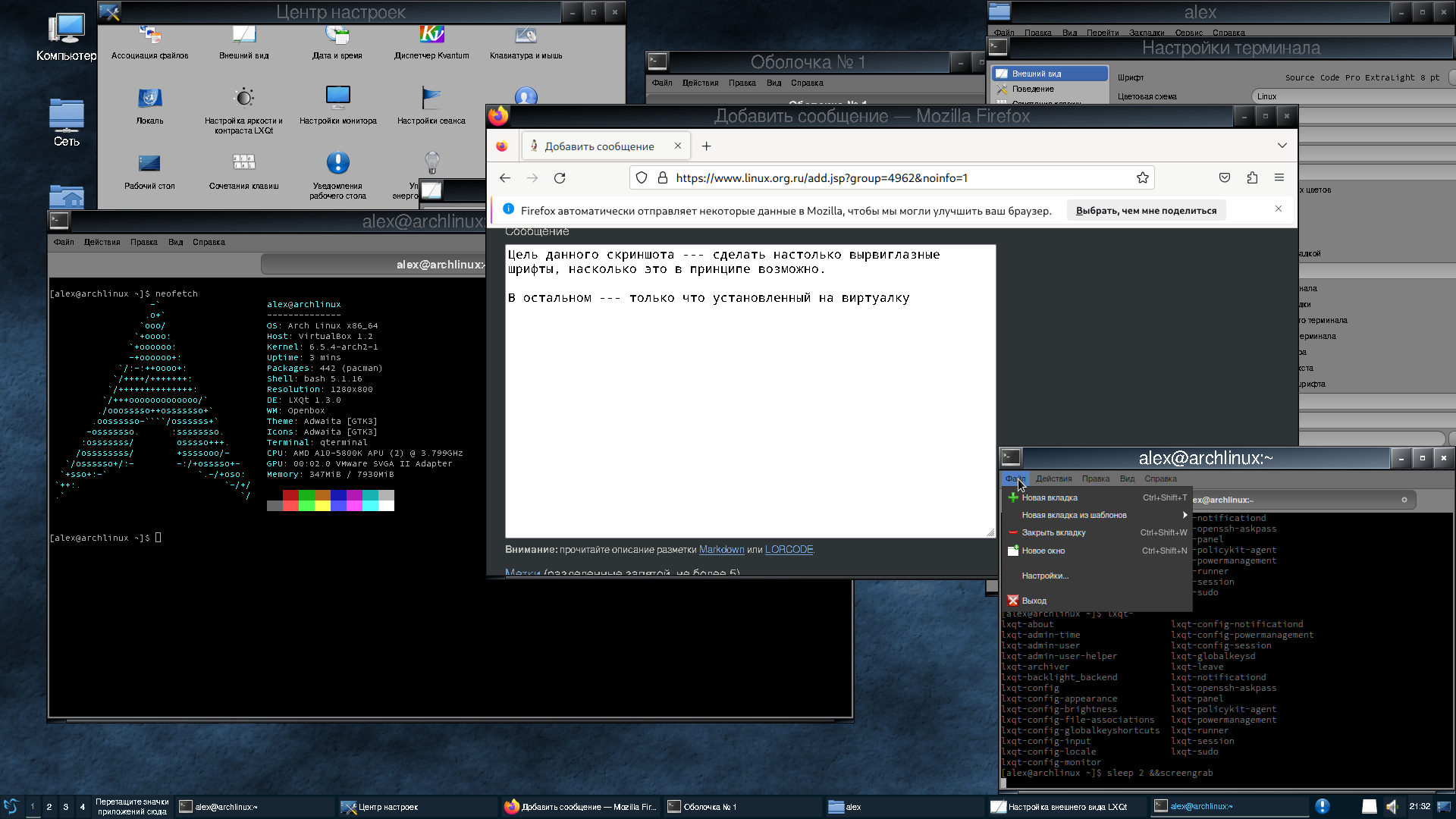Open the volume control in the system tray
The image size is (1456, 819).
pyautogui.click(x=1392, y=806)
